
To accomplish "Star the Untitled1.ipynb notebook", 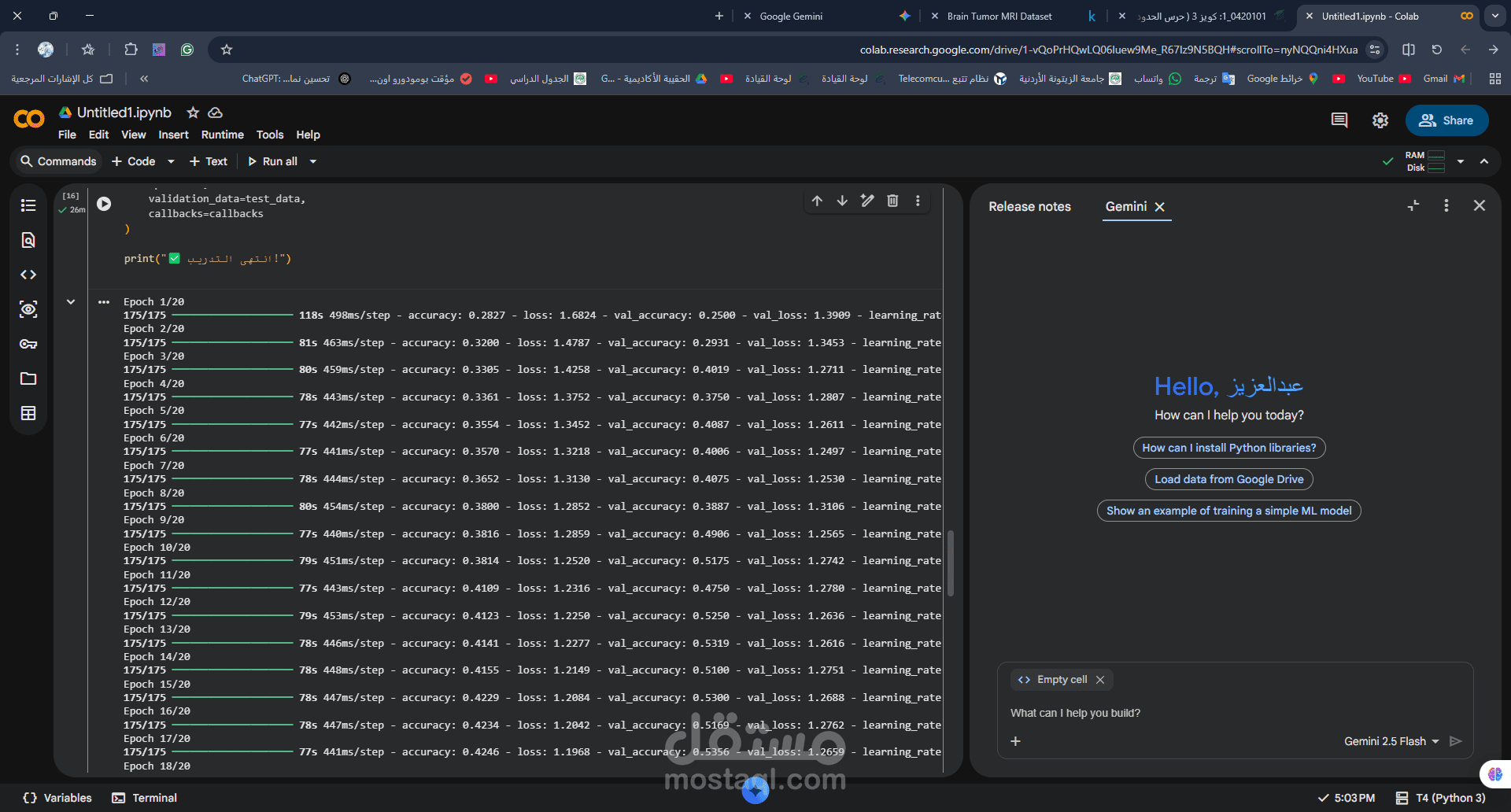I will [193, 113].
